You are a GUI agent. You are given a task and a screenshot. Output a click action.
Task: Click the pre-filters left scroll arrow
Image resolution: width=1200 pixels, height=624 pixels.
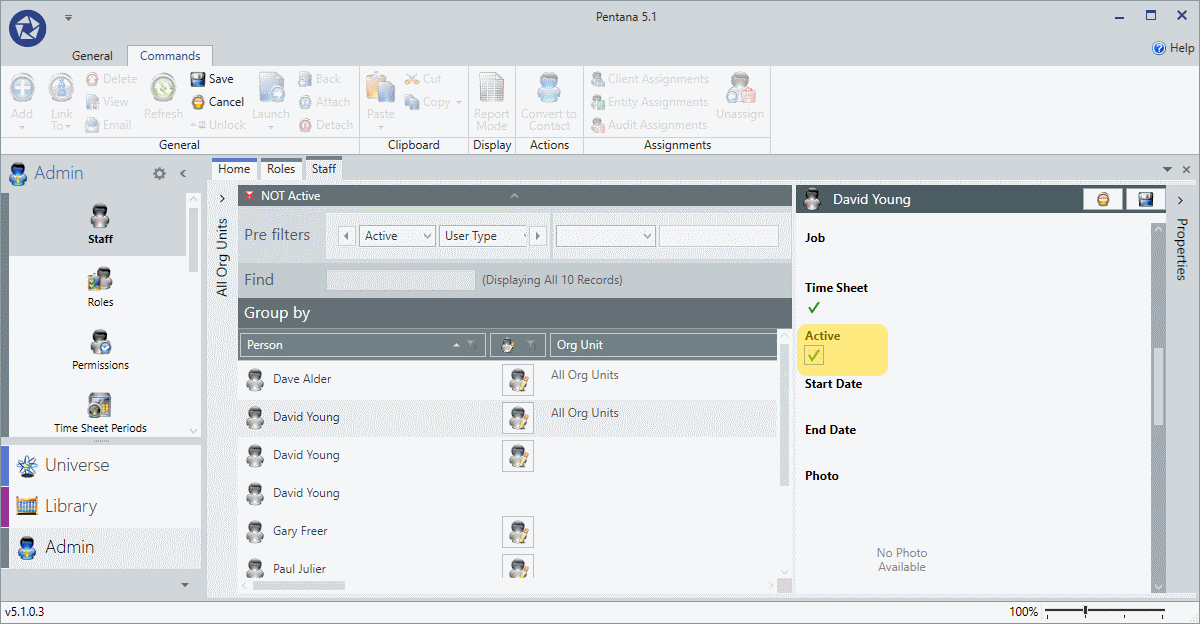pos(347,236)
